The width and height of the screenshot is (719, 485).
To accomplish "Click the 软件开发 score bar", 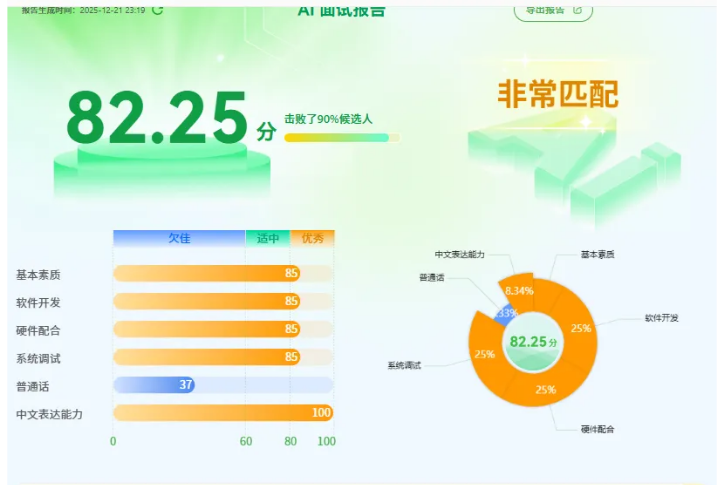I will [206, 301].
